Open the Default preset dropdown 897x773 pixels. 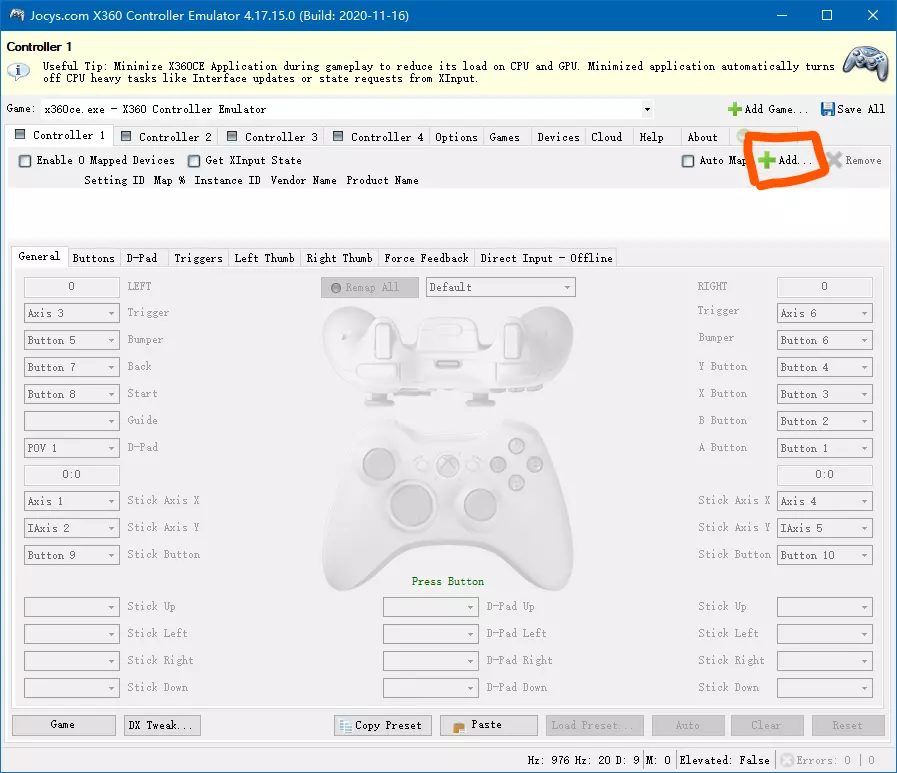click(x=501, y=287)
